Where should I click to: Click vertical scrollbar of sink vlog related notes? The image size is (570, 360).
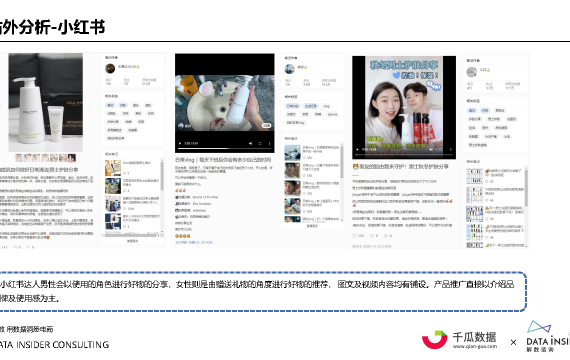341,161
